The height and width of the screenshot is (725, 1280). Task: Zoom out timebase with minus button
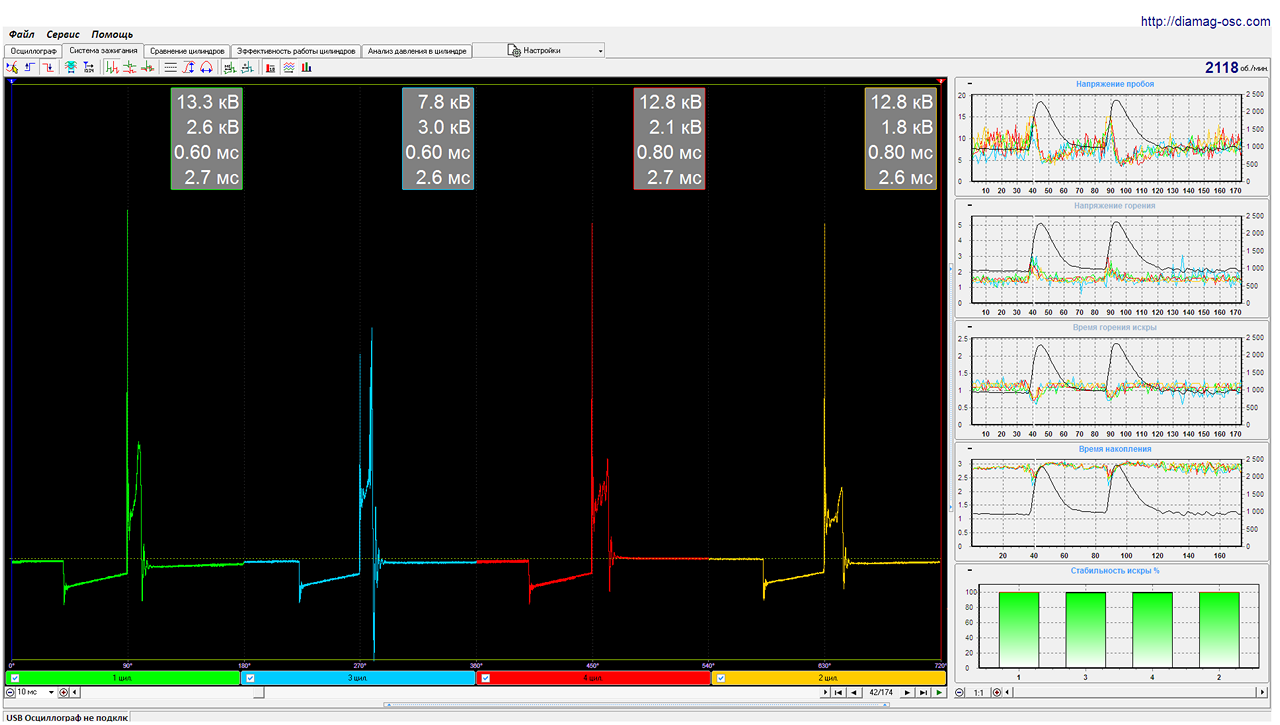[x=10, y=692]
